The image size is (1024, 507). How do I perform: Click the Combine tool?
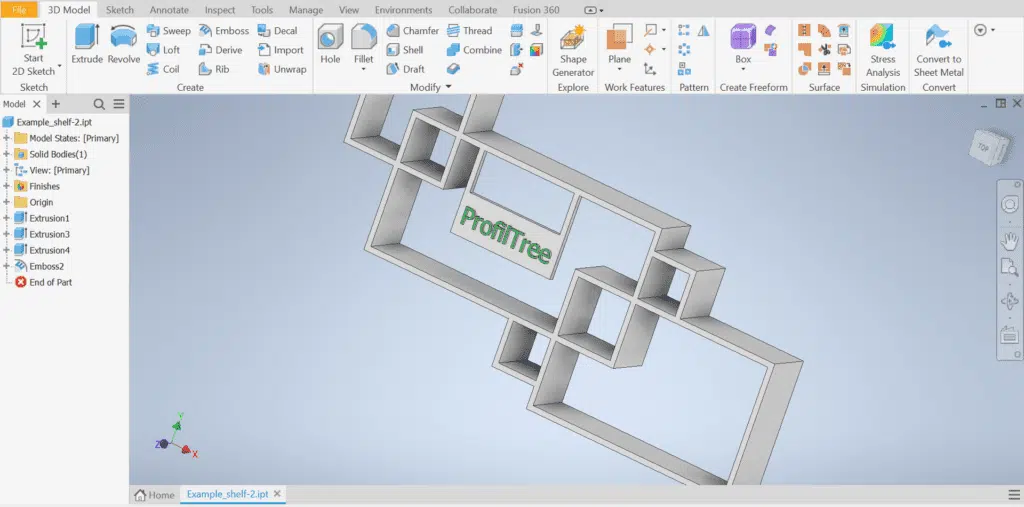[474, 50]
